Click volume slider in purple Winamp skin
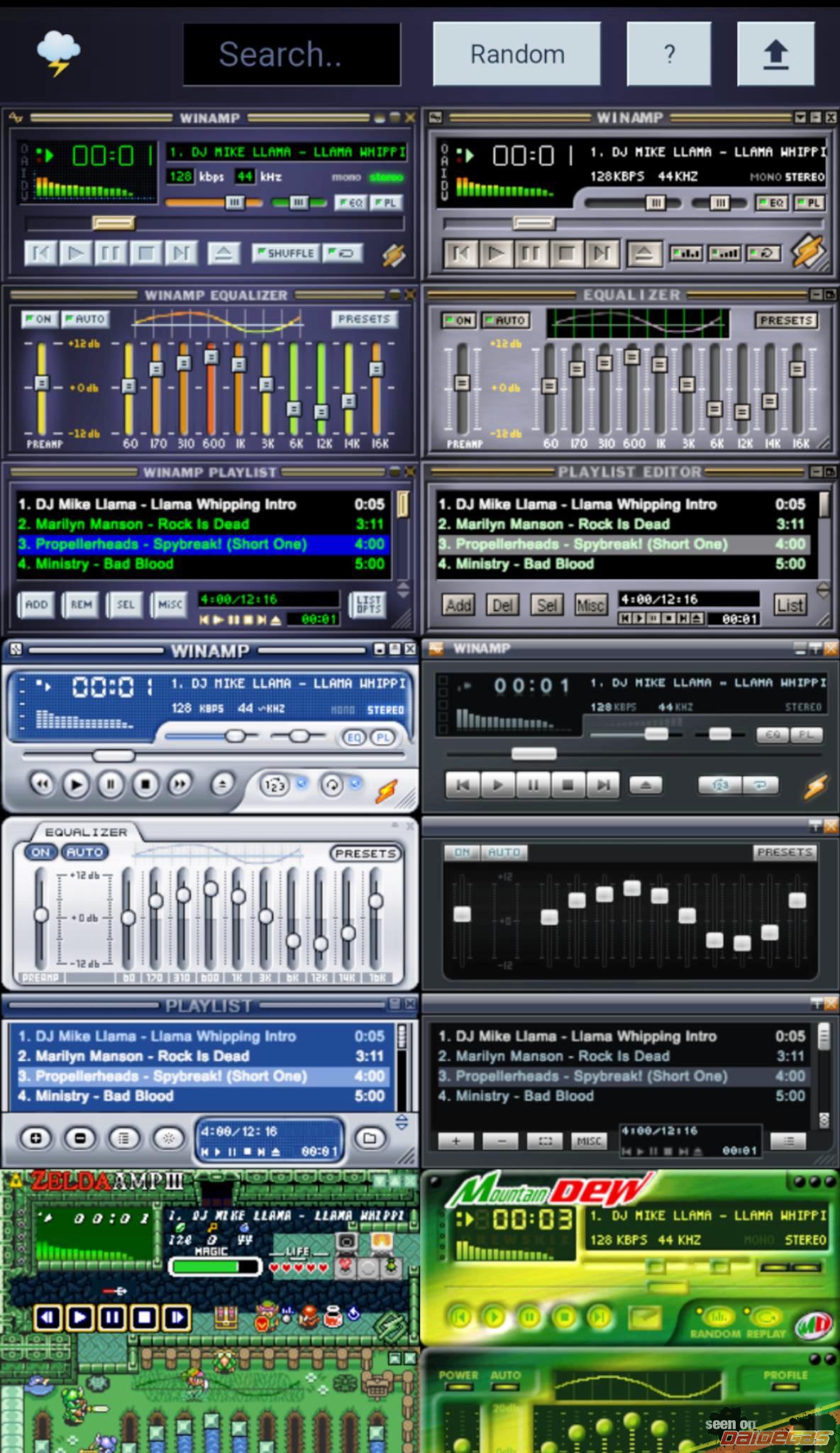This screenshot has width=840, height=1453. (x=214, y=203)
